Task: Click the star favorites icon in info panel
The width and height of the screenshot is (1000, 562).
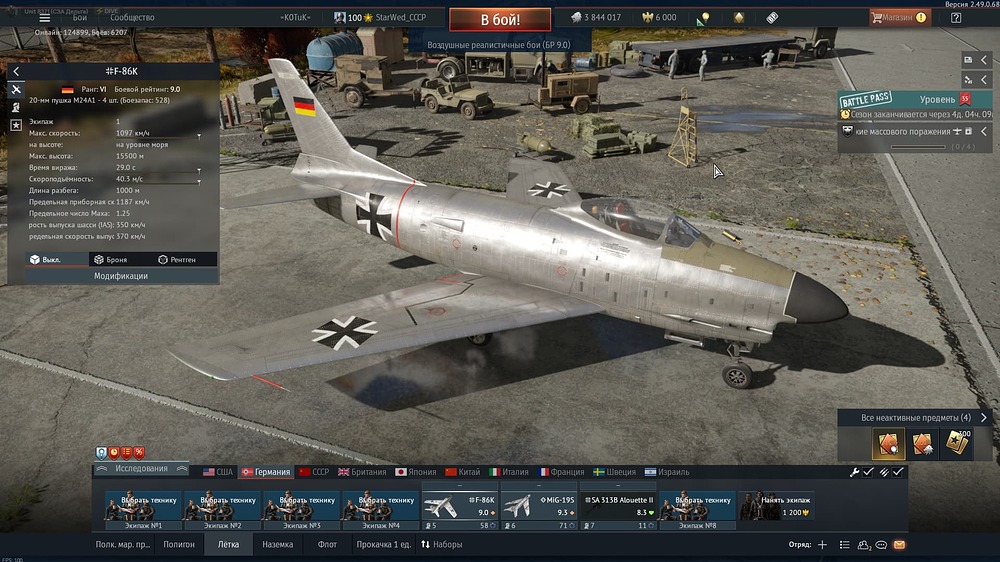Action: (16, 125)
